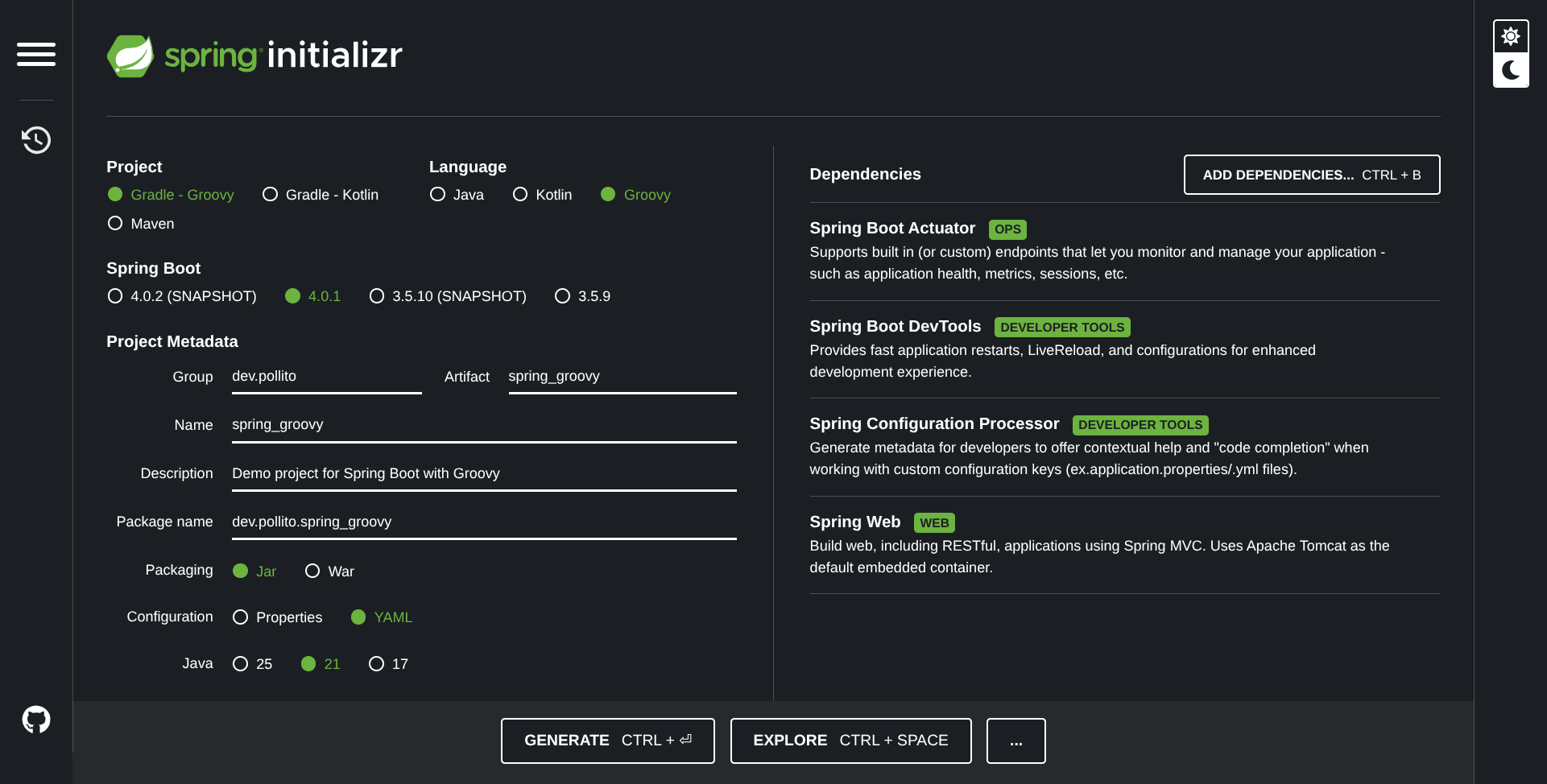Switch to dark theme moon icon

(x=1510, y=71)
